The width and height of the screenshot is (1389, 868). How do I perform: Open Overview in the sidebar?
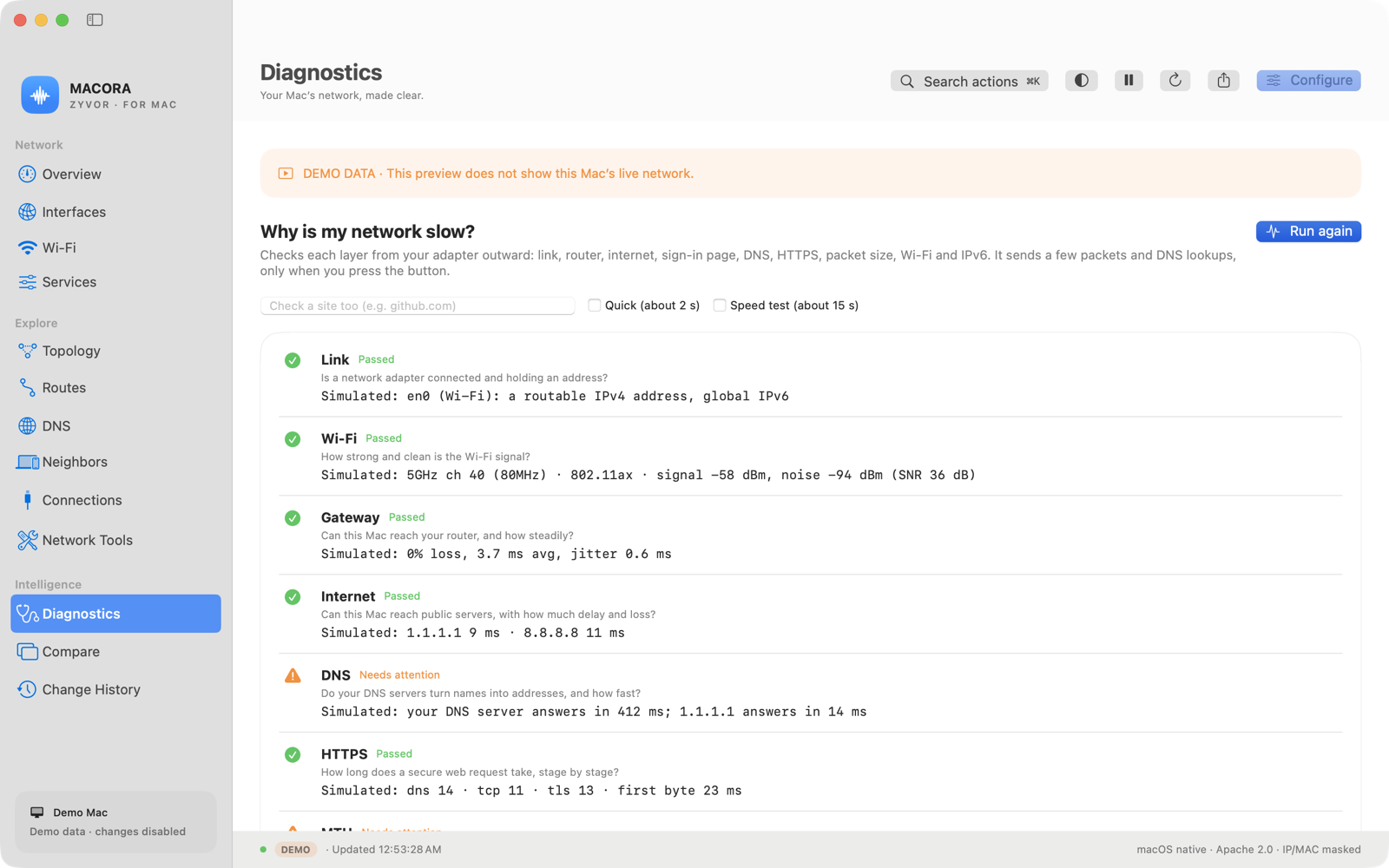[x=115, y=174]
